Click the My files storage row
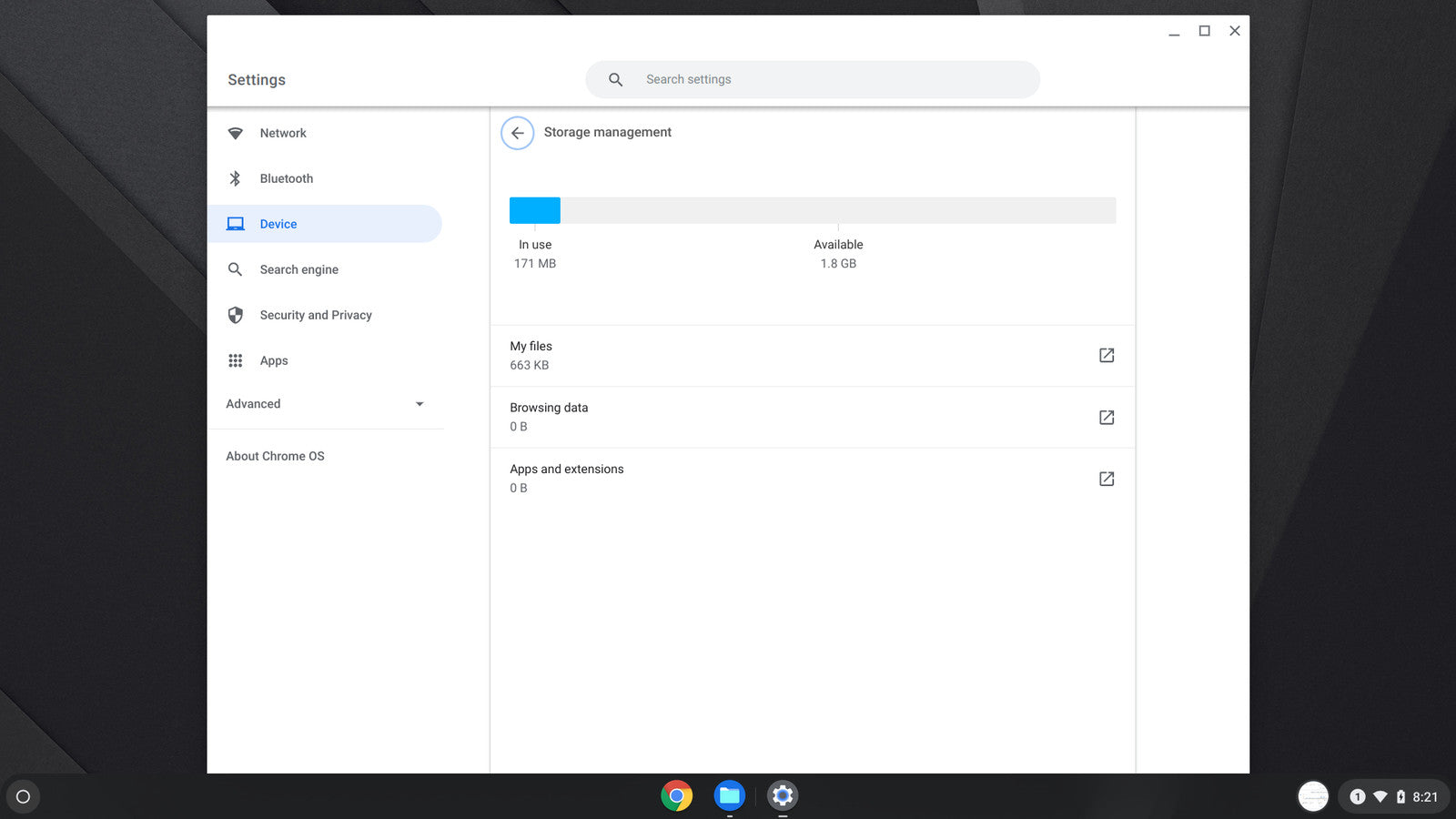1456x819 pixels. click(773, 356)
